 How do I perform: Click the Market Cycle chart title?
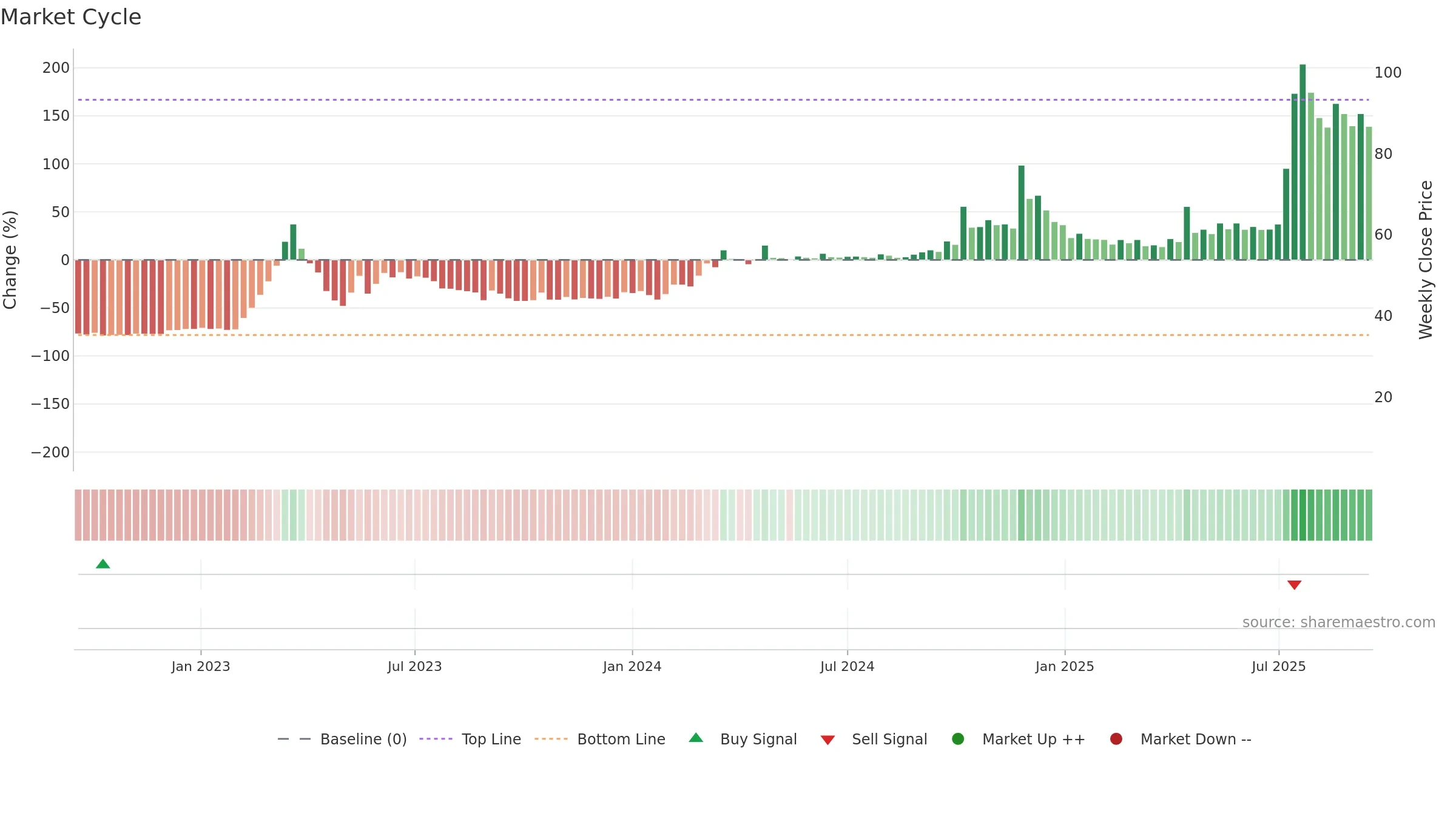[x=71, y=17]
